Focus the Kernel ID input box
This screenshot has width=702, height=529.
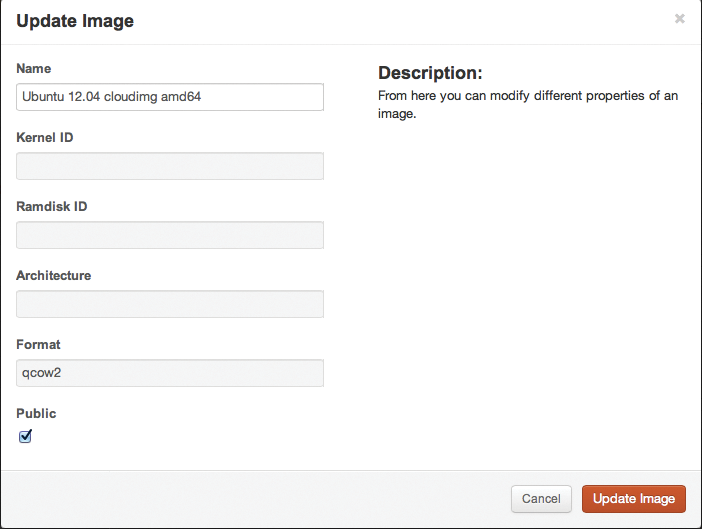(x=170, y=166)
